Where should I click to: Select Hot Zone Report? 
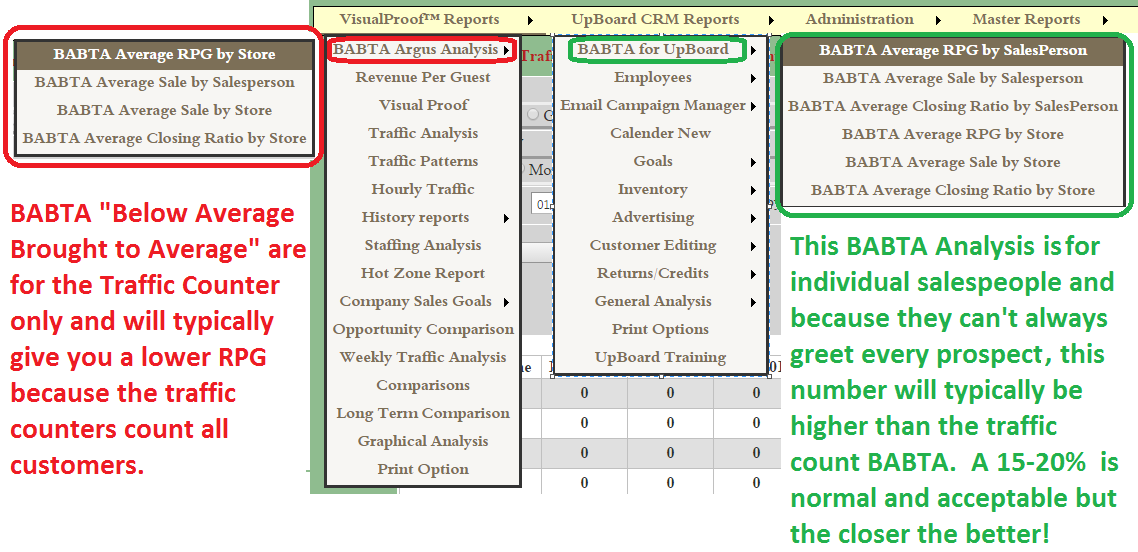tap(422, 273)
